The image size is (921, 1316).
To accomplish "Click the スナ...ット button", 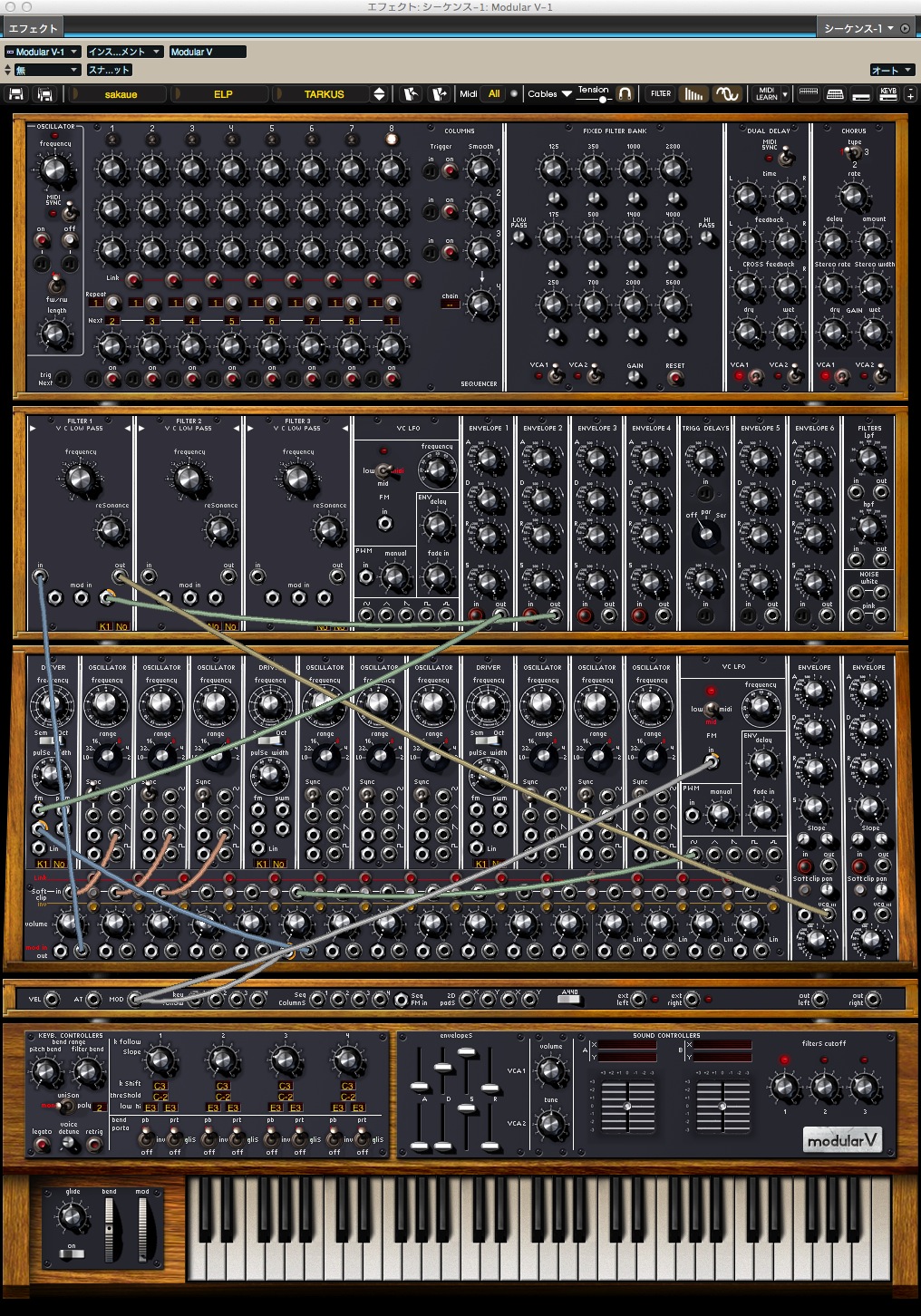I will tap(109, 70).
